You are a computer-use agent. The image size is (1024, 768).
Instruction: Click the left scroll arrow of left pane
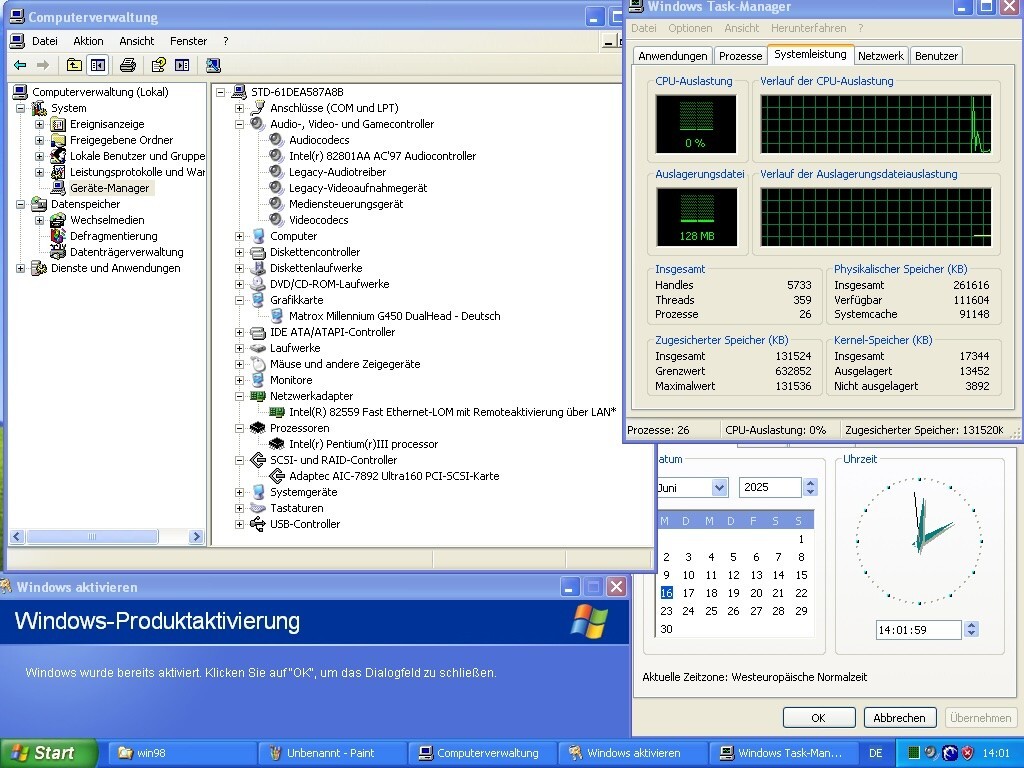click(17, 537)
